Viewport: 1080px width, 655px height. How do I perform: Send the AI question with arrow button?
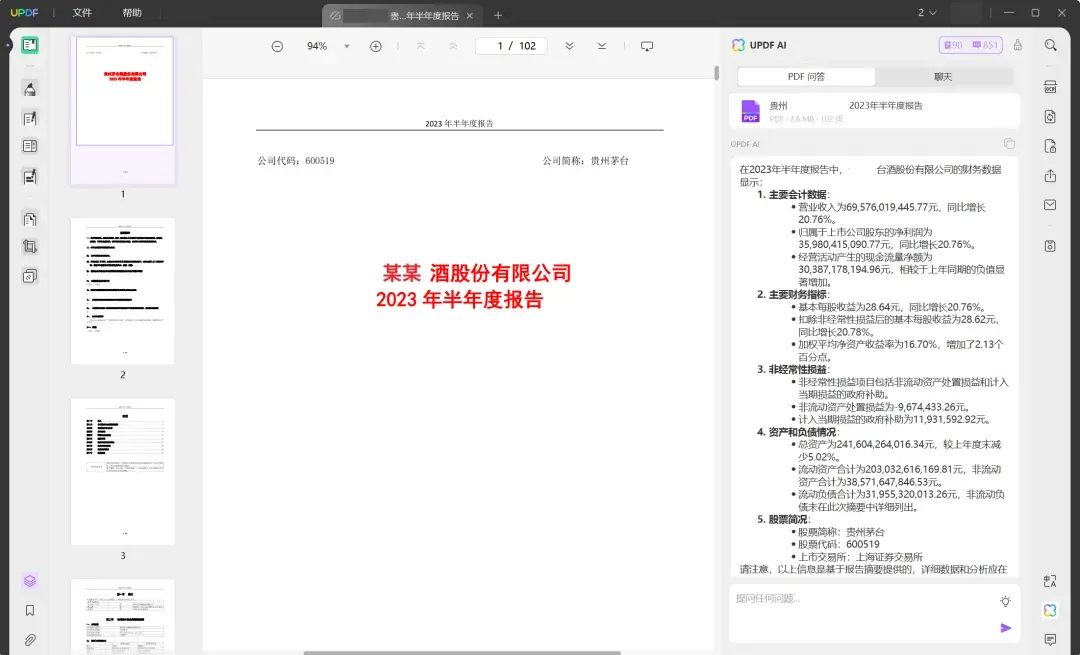pyautogui.click(x=1006, y=628)
